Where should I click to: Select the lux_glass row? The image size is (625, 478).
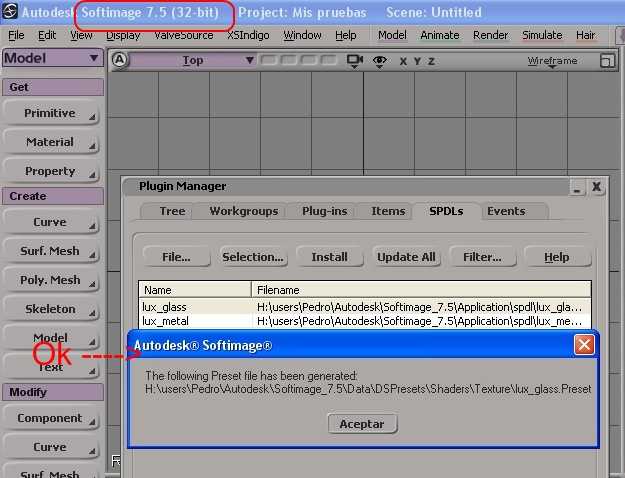pos(364,307)
